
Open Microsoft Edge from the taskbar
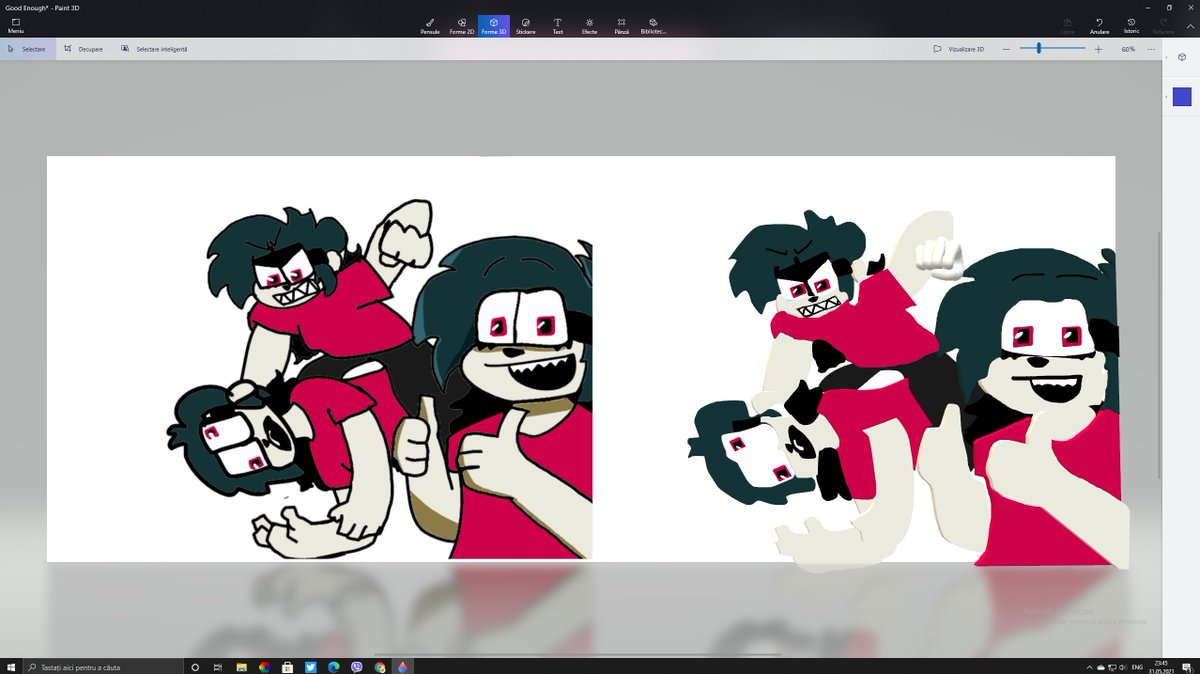tap(333, 666)
